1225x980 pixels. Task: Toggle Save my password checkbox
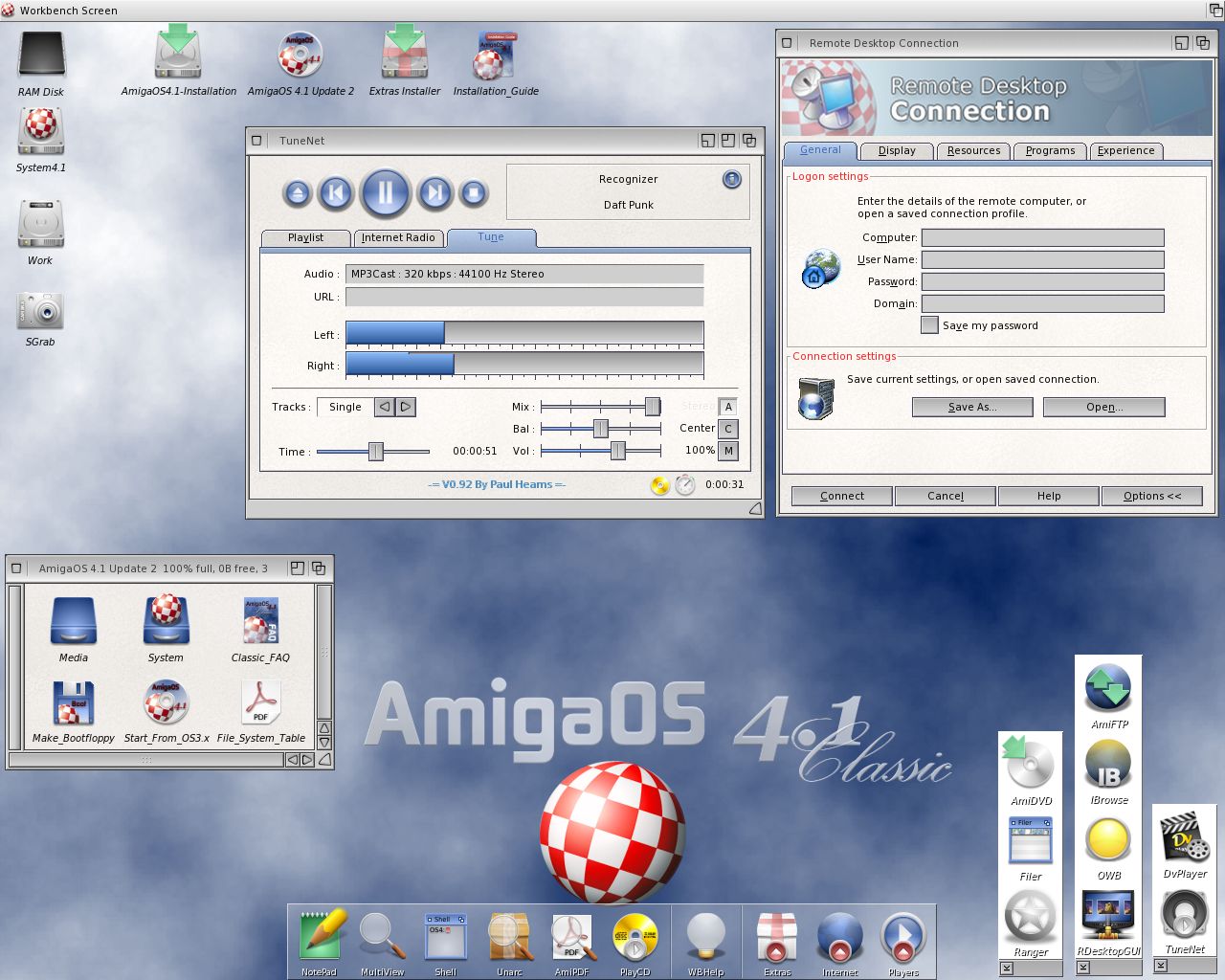coord(929,325)
